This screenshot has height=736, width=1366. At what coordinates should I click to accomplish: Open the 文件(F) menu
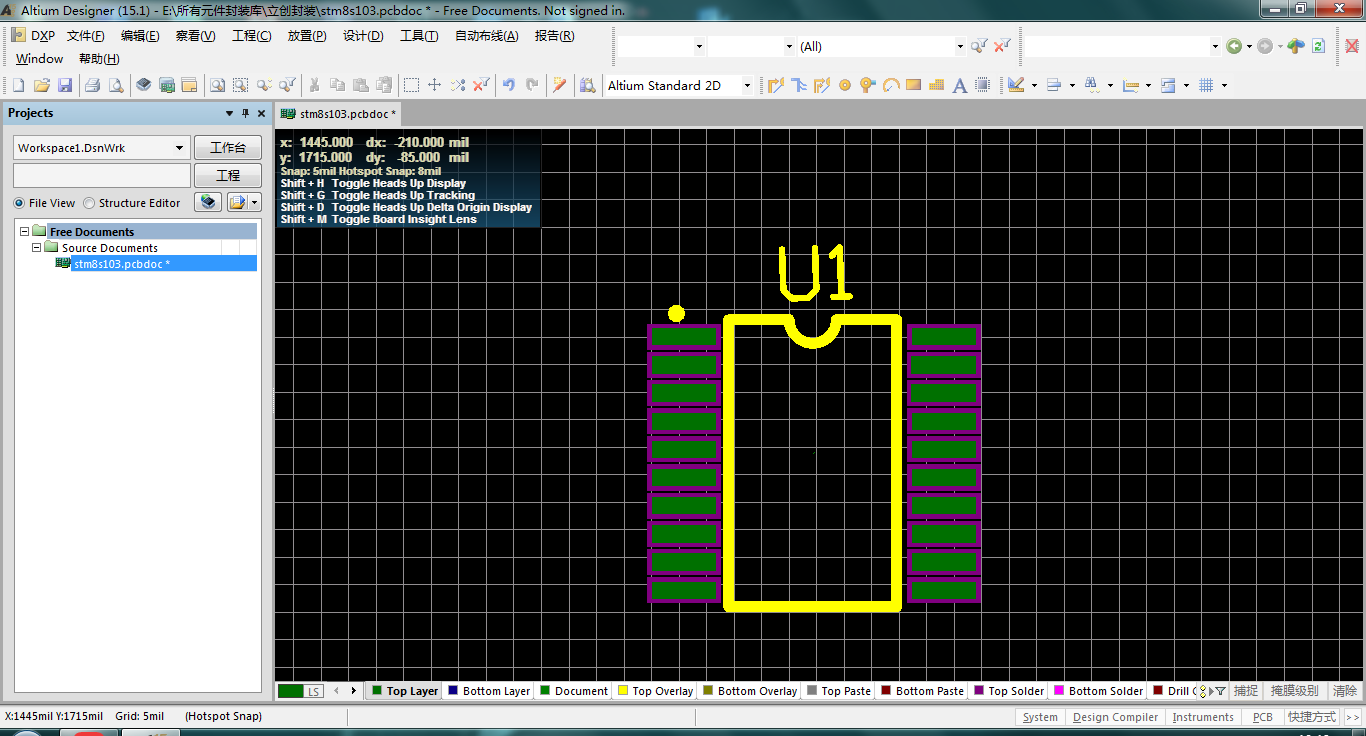click(x=86, y=36)
